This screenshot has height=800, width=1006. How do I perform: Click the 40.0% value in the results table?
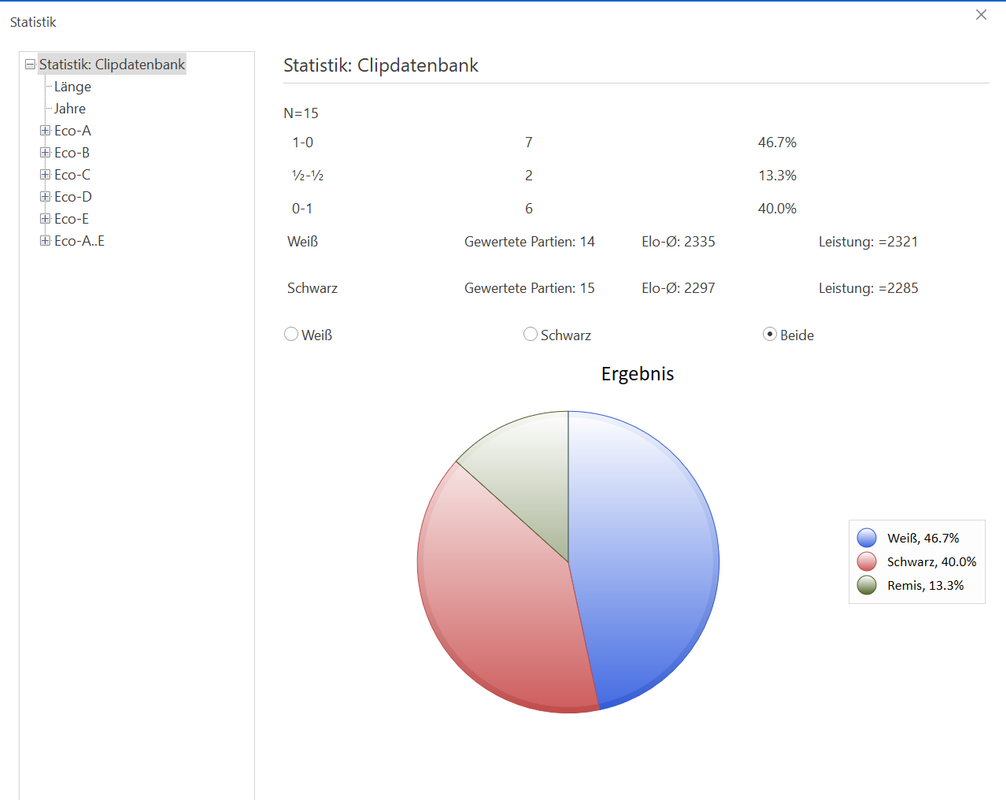(777, 209)
